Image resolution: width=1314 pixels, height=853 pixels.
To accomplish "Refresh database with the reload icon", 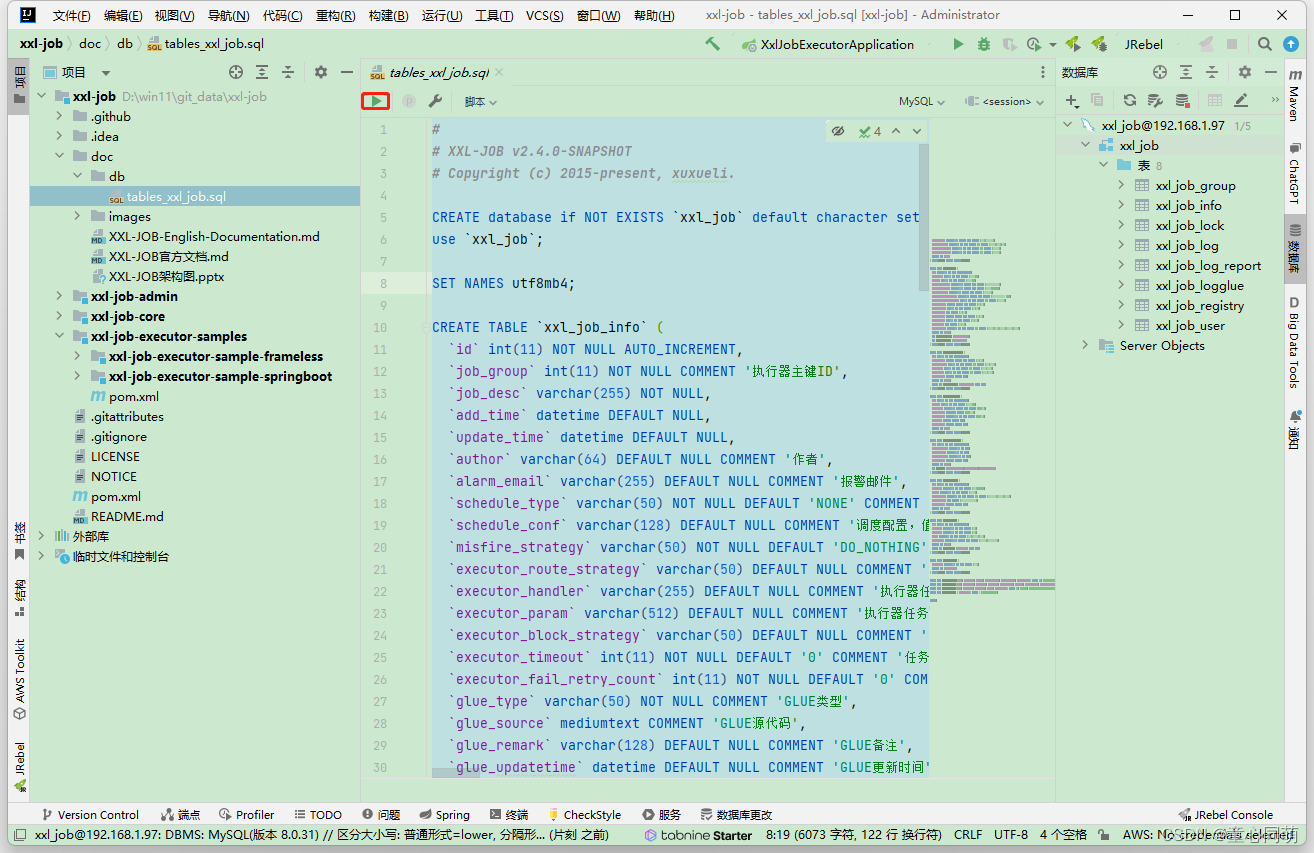I will coord(1130,101).
